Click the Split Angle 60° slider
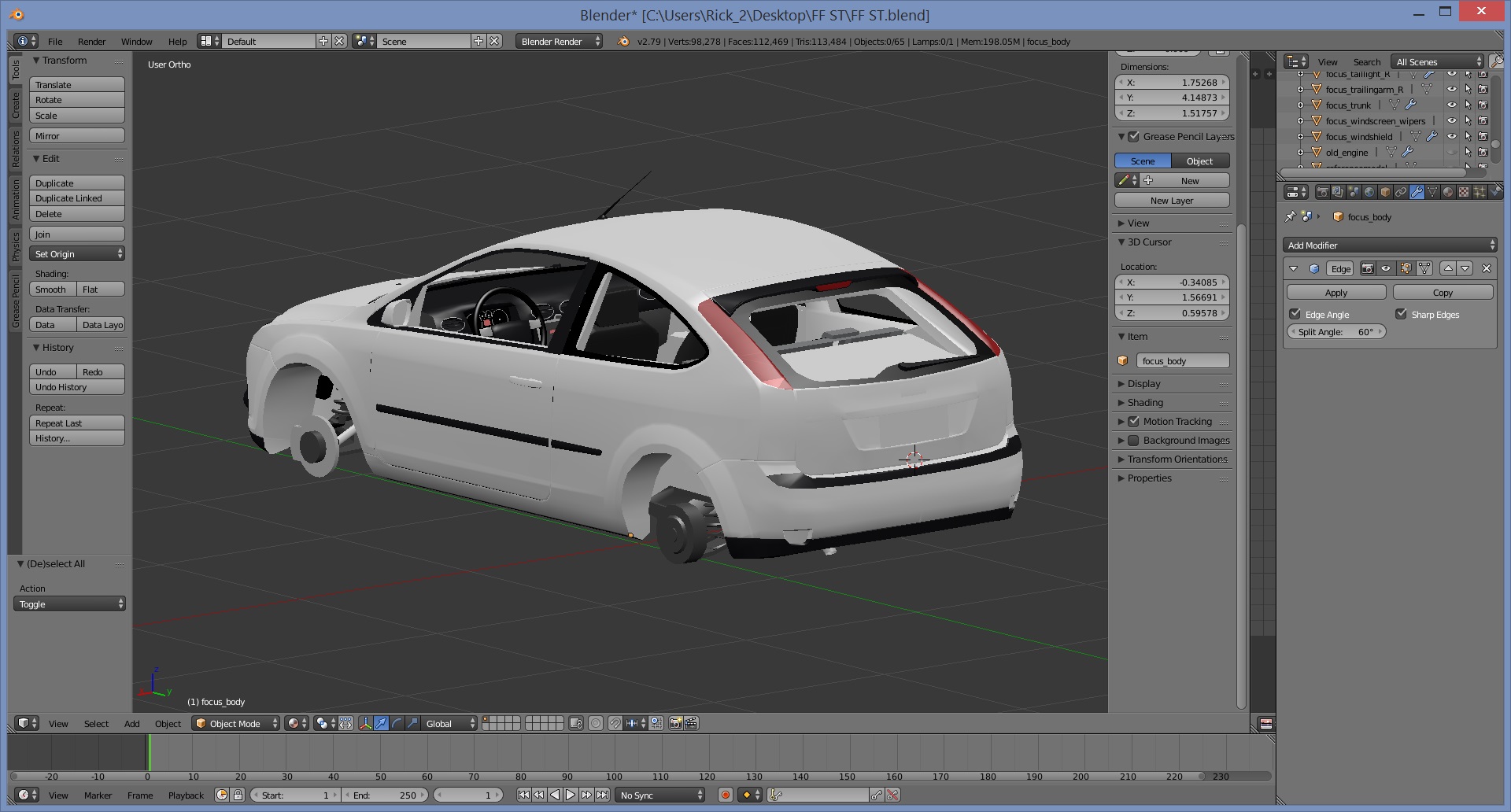 point(1336,332)
